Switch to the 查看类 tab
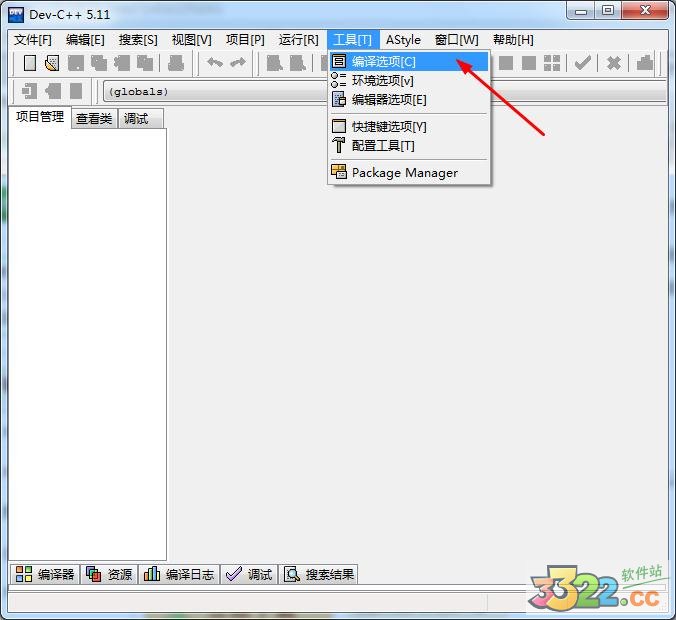Screen dimensions: 676x620 (94, 118)
